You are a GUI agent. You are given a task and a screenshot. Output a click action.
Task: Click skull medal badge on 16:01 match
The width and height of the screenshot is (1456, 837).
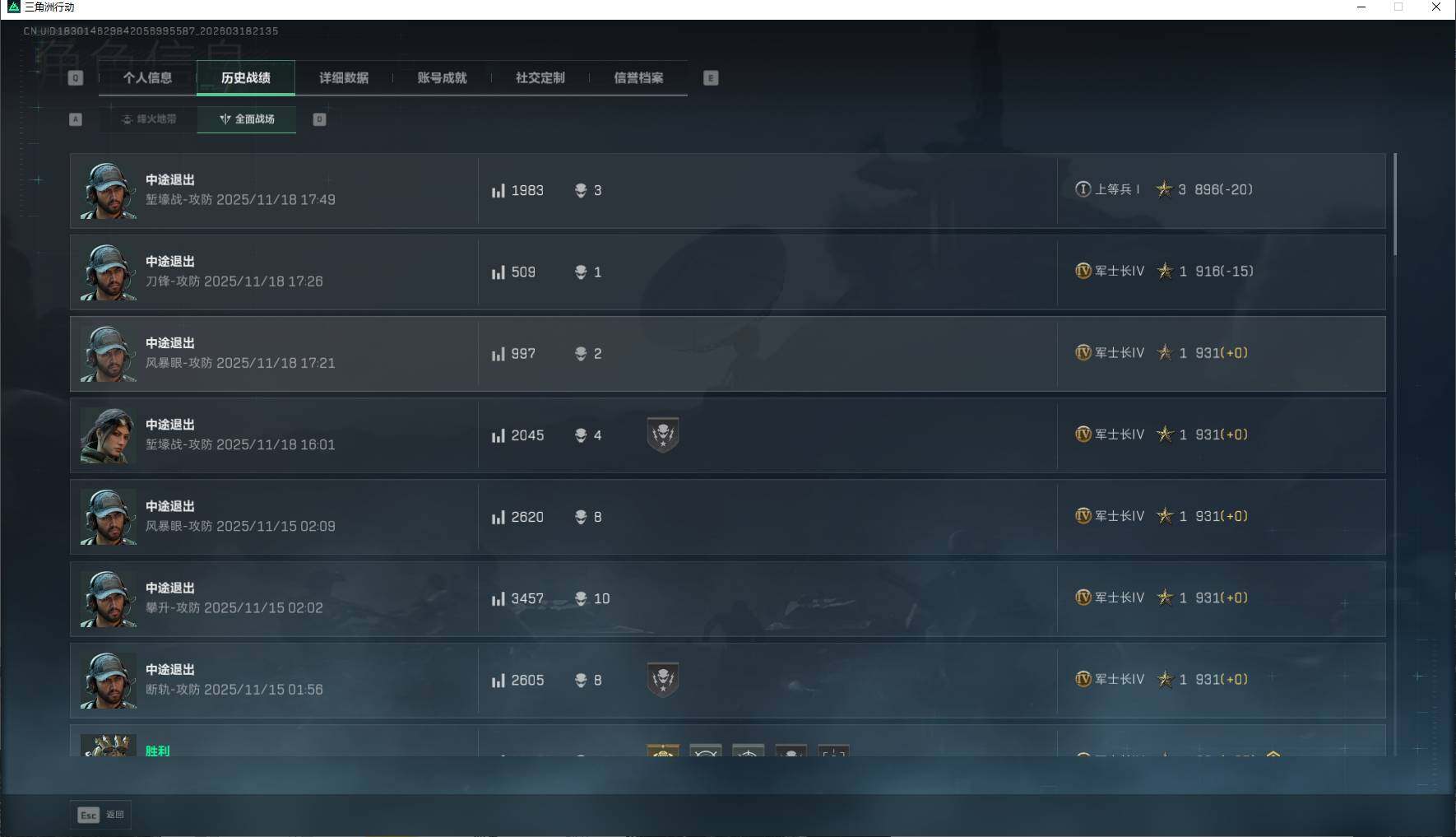click(x=663, y=435)
